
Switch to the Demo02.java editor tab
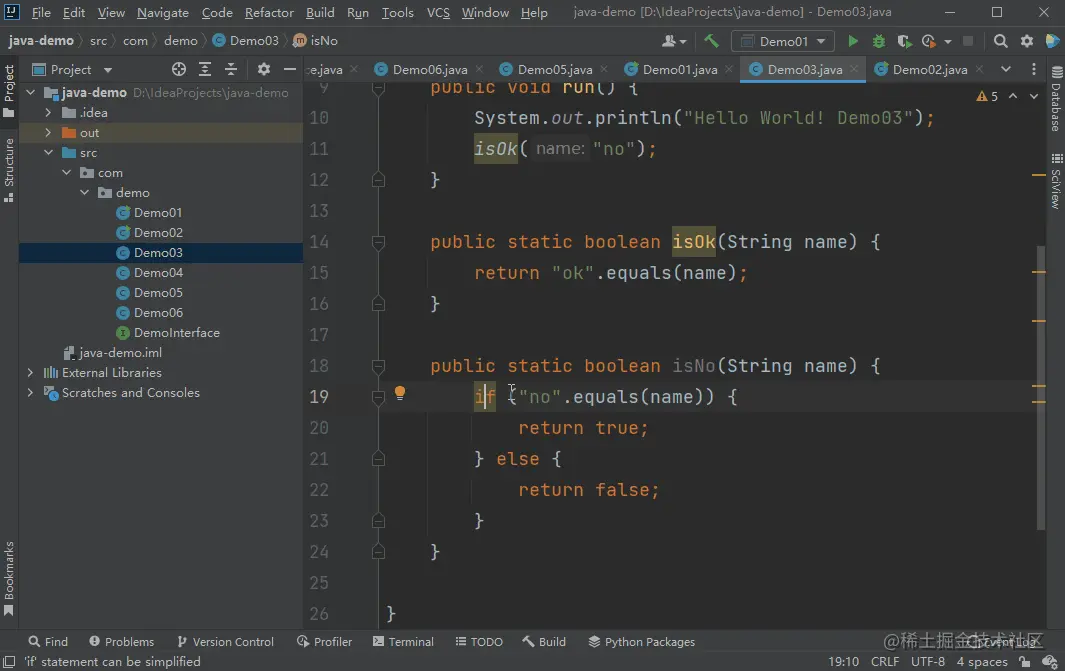(929, 69)
